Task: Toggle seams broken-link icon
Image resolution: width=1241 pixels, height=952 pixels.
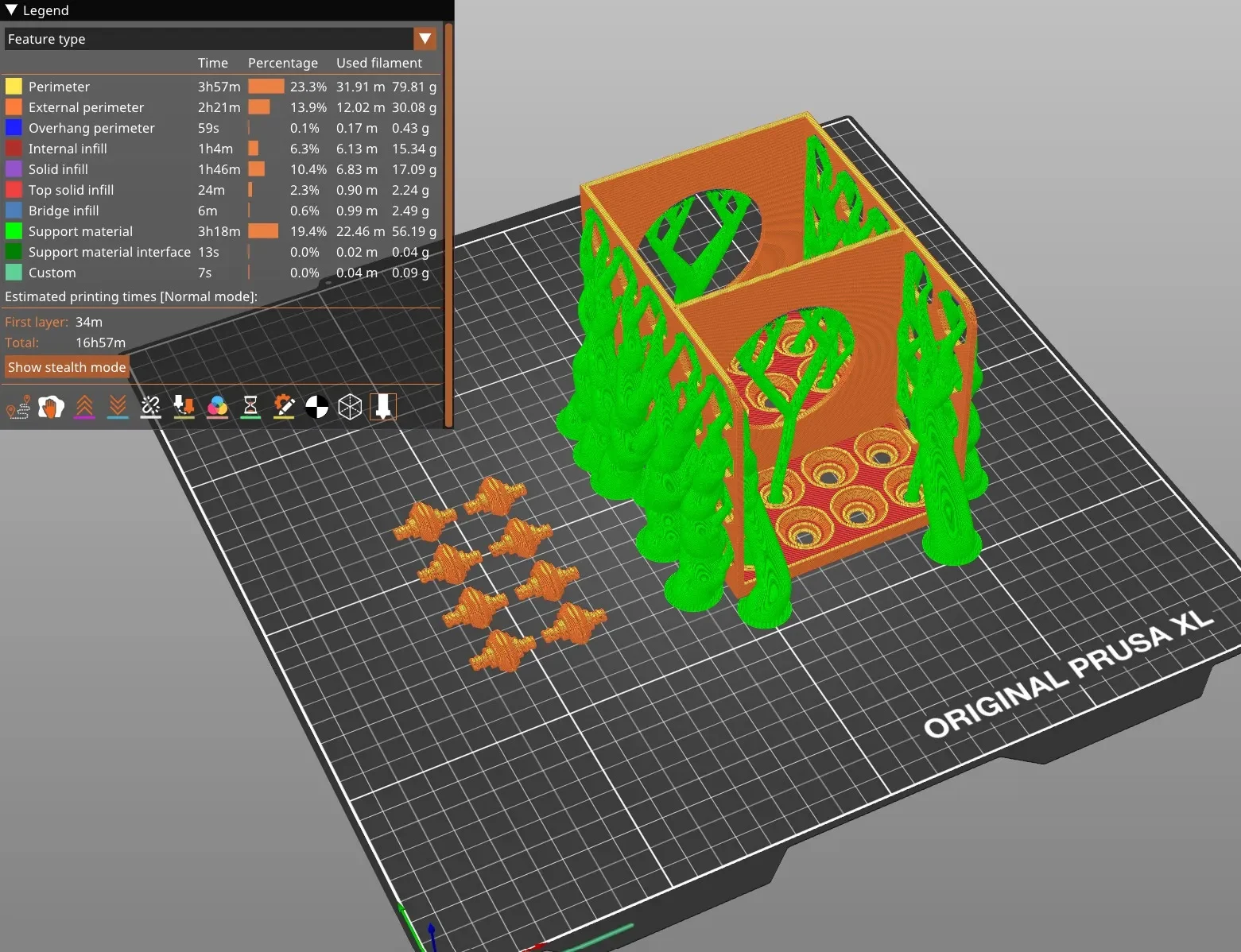Action: tap(150, 407)
